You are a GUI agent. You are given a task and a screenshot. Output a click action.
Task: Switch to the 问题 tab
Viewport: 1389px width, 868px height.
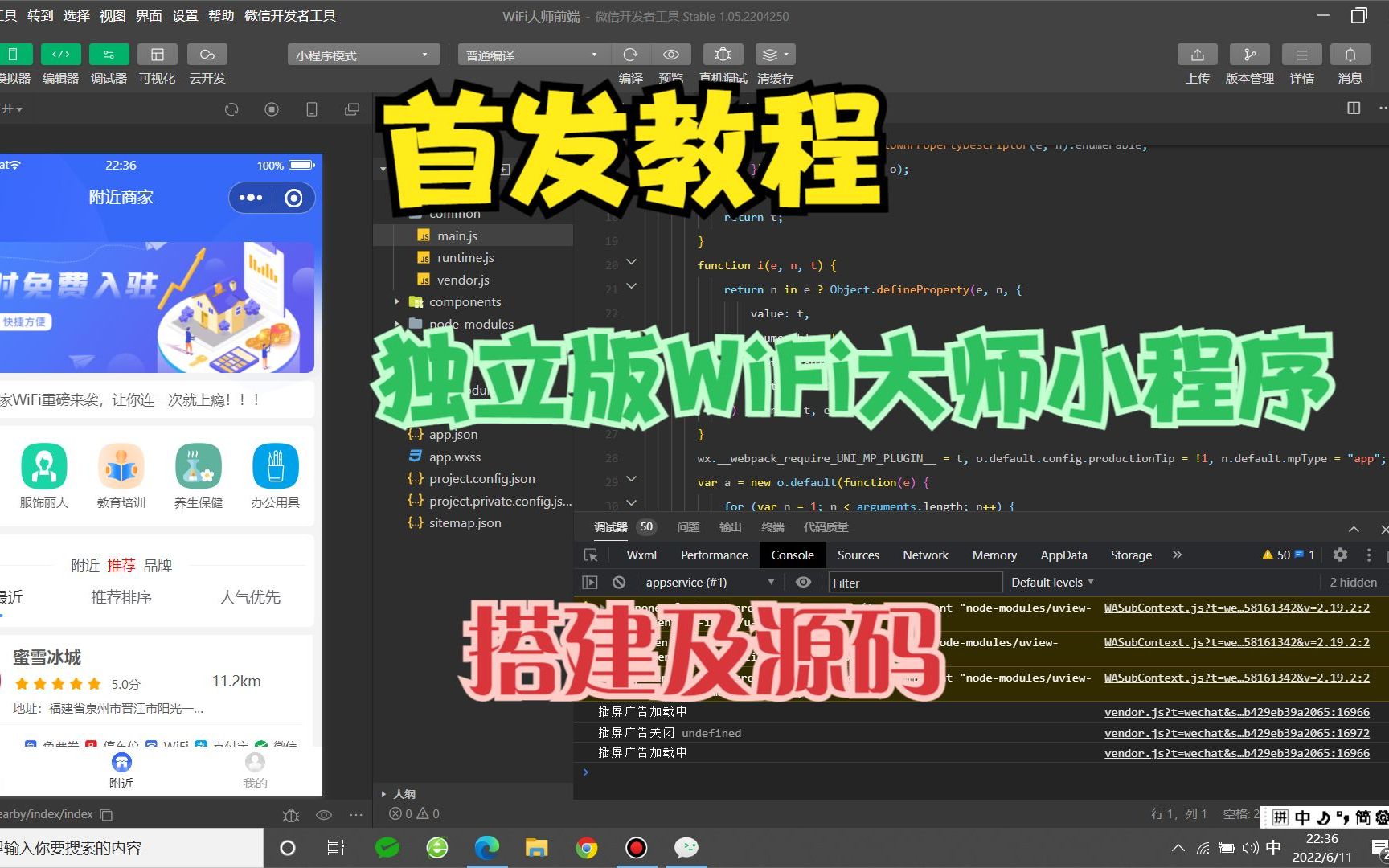[x=688, y=527]
